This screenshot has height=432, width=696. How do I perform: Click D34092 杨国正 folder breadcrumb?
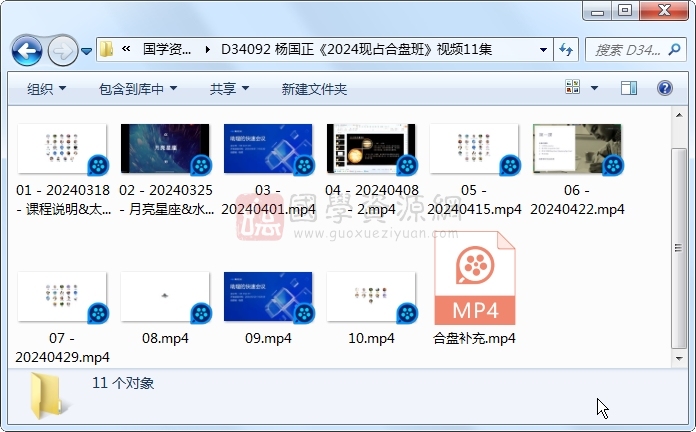point(356,49)
